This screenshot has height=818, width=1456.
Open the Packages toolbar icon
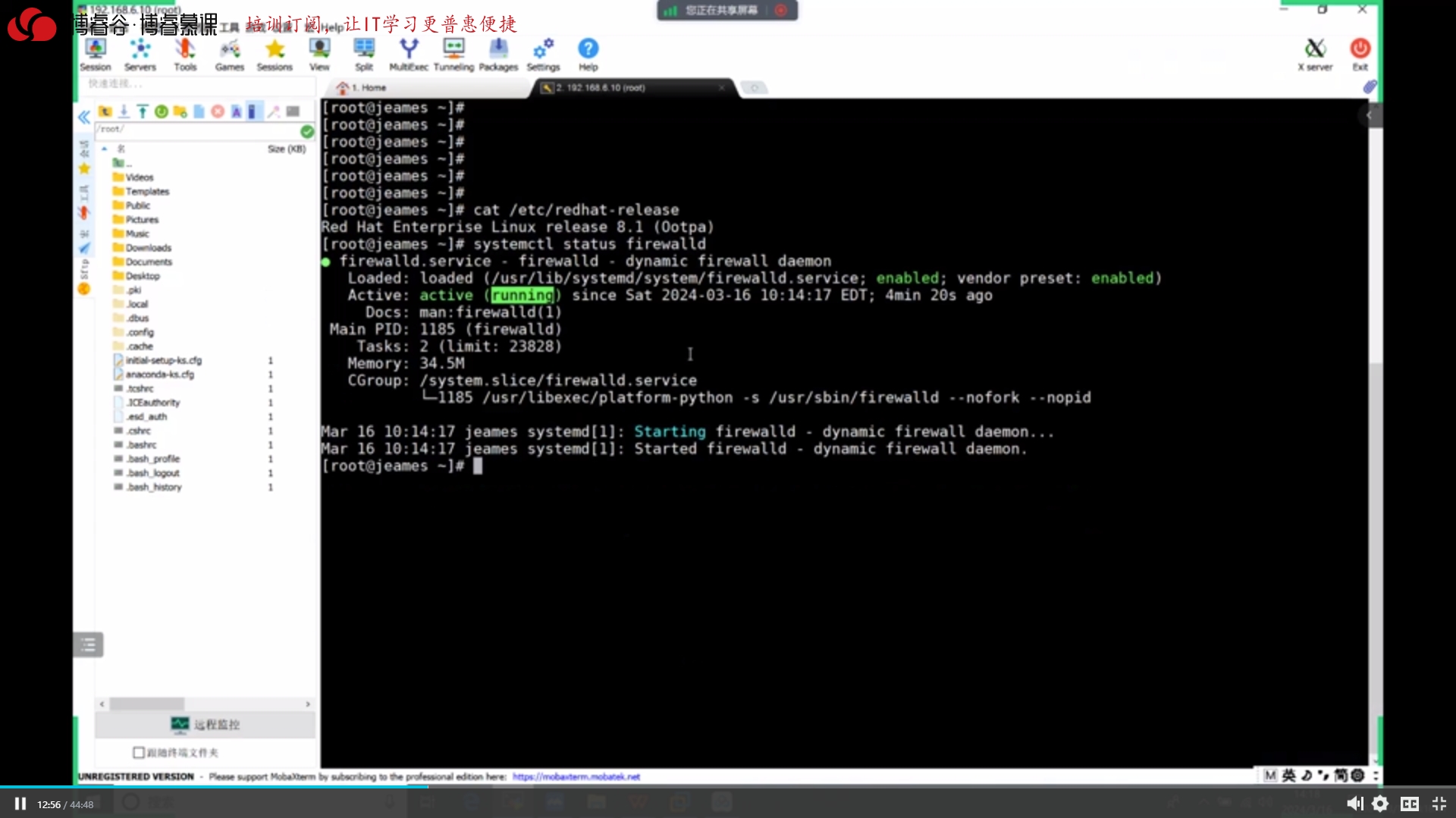coord(498,55)
